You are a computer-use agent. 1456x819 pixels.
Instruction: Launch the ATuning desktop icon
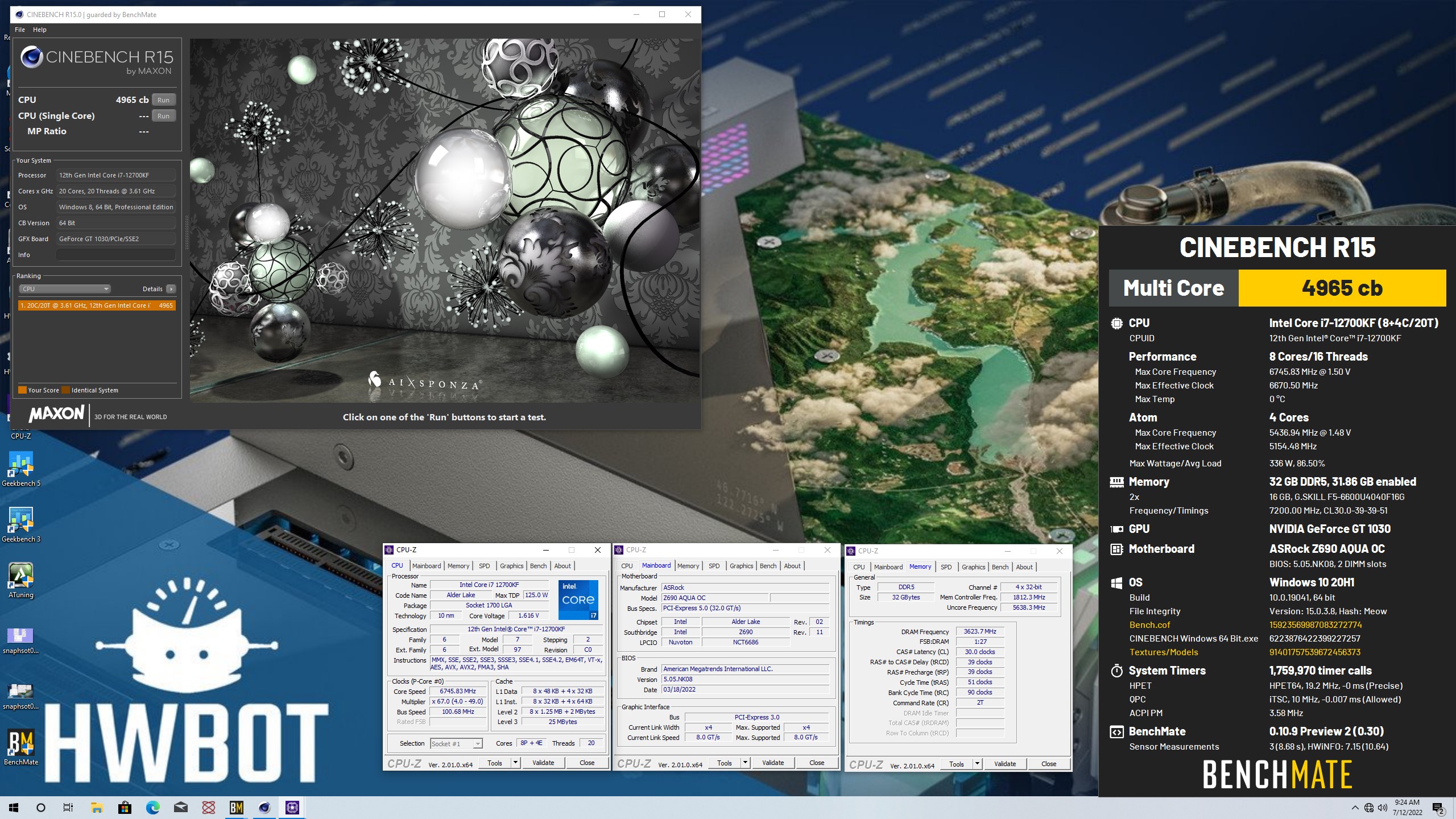point(21,580)
